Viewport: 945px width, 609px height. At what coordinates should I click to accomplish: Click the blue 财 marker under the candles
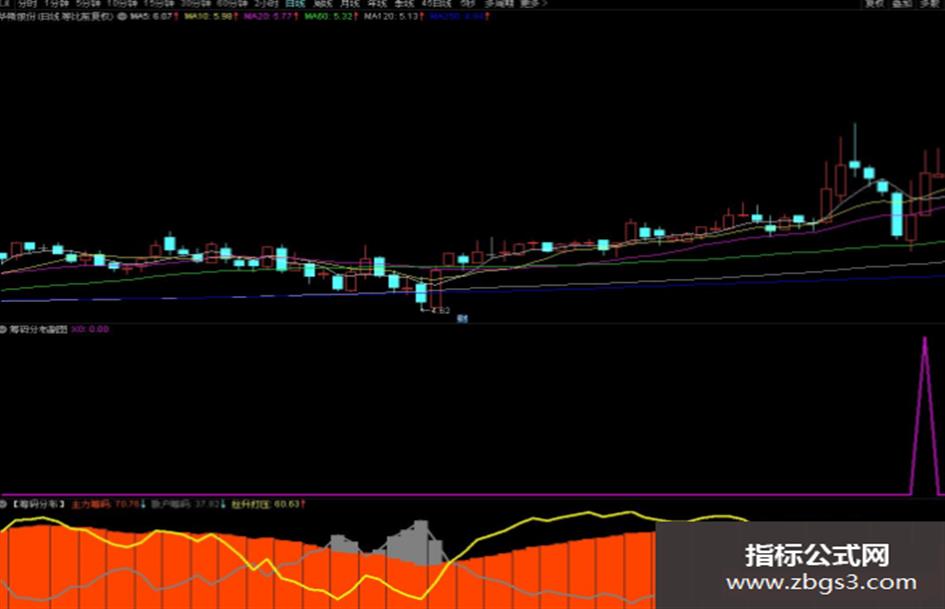point(462,319)
